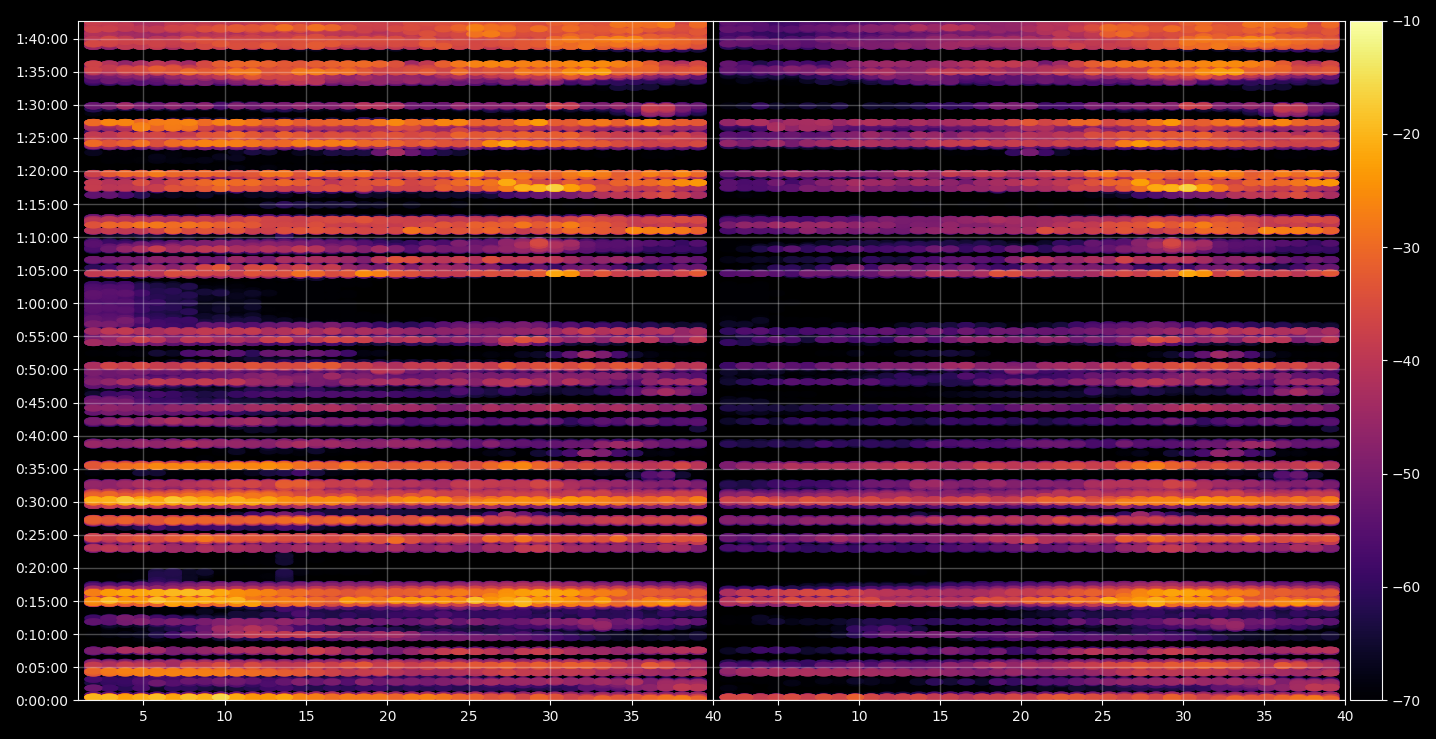Select the 0:30:00 tick label
The image size is (1436, 739).
(x=42, y=502)
